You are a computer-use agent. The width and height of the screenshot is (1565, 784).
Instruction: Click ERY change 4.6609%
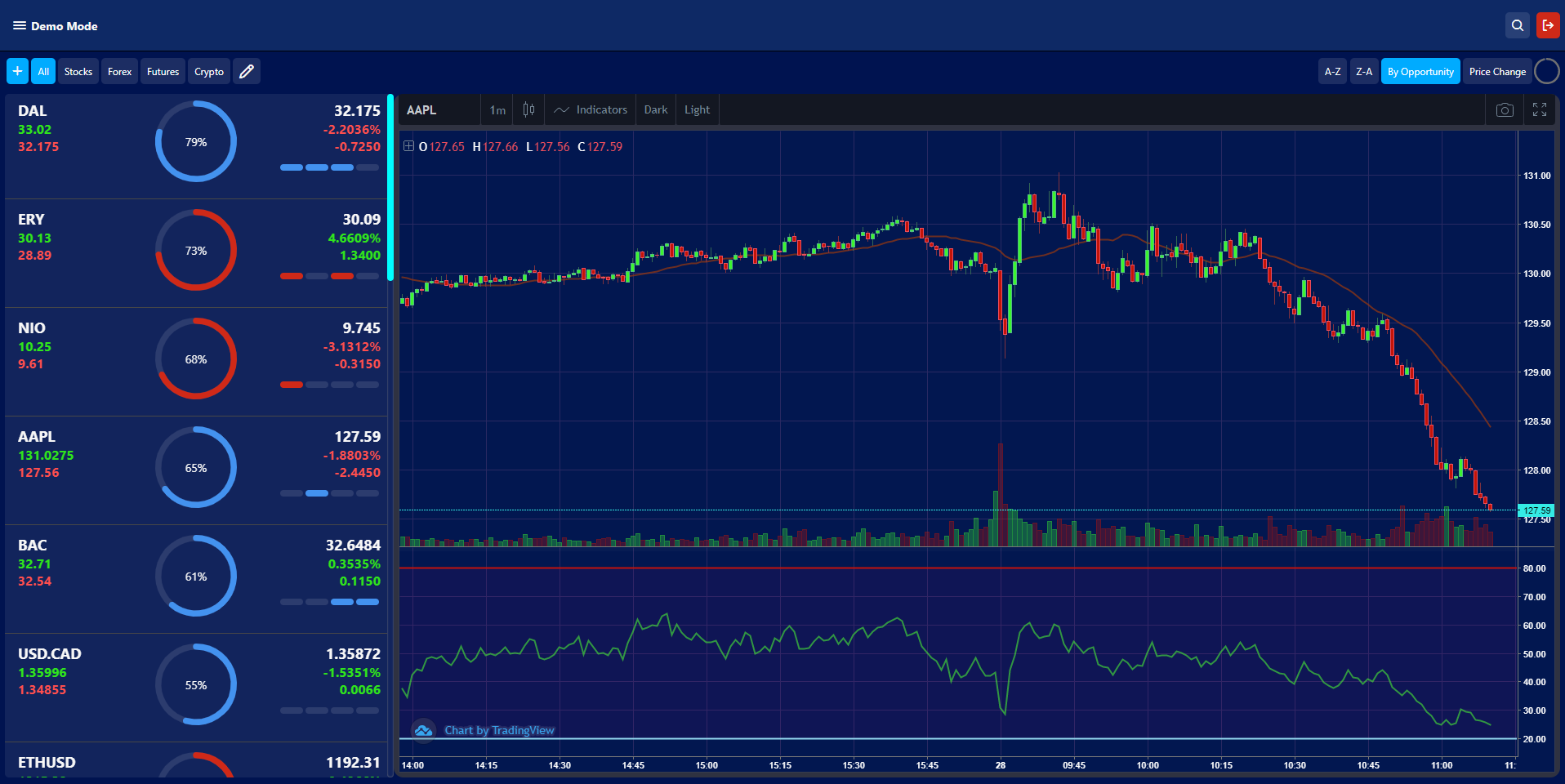(x=354, y=238)
